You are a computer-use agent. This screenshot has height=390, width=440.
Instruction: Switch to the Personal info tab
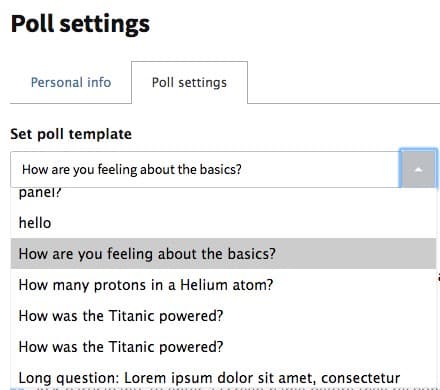point(71,82)
